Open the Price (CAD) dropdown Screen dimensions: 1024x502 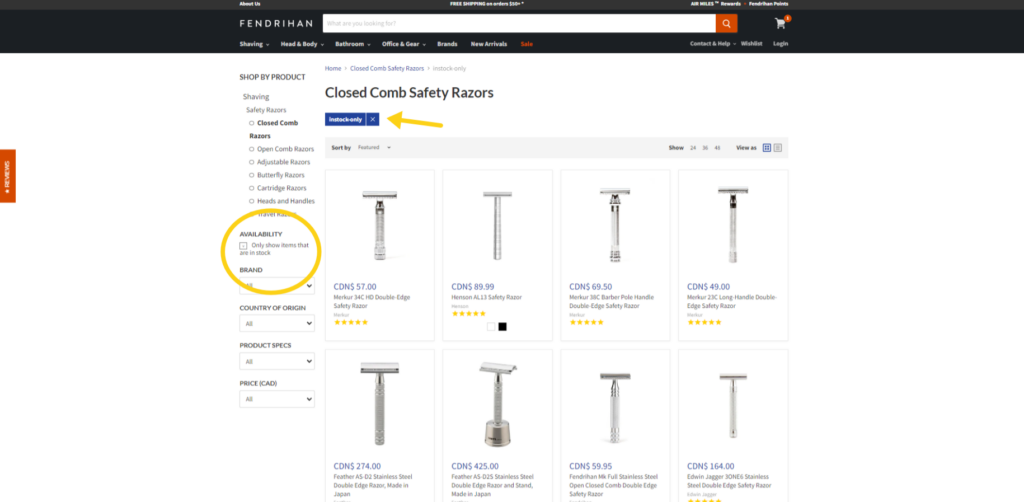point(277,399)
